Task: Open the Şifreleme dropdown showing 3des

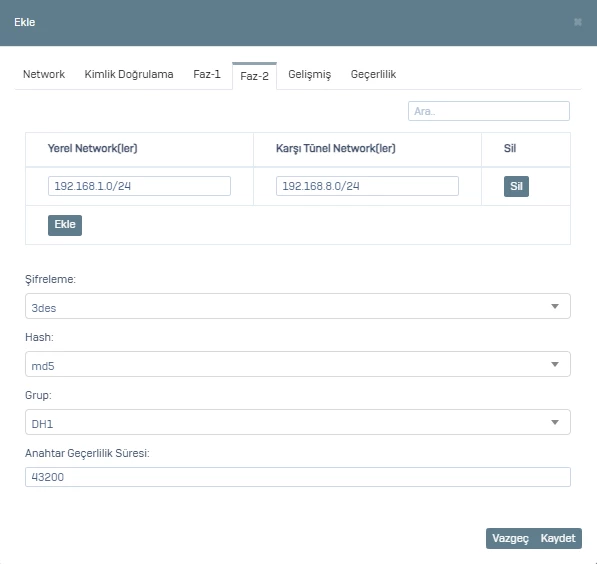Action: (x=298, y=306)
